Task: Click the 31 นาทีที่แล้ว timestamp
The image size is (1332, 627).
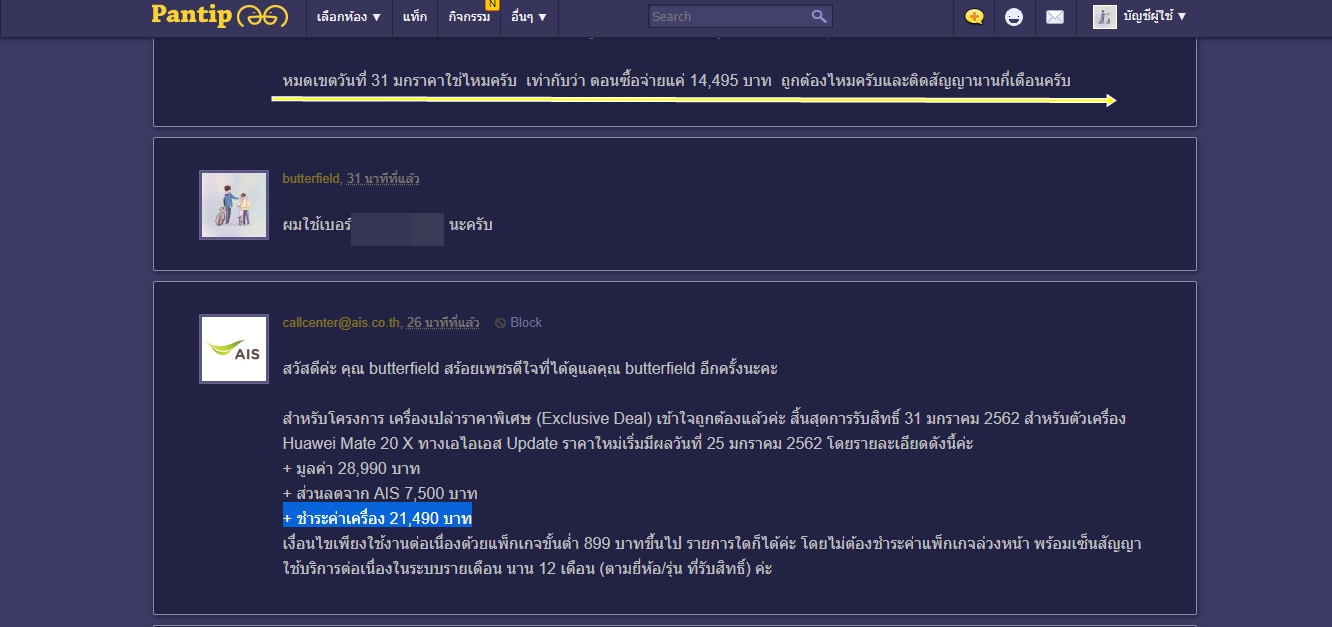Action: point(383,179)
